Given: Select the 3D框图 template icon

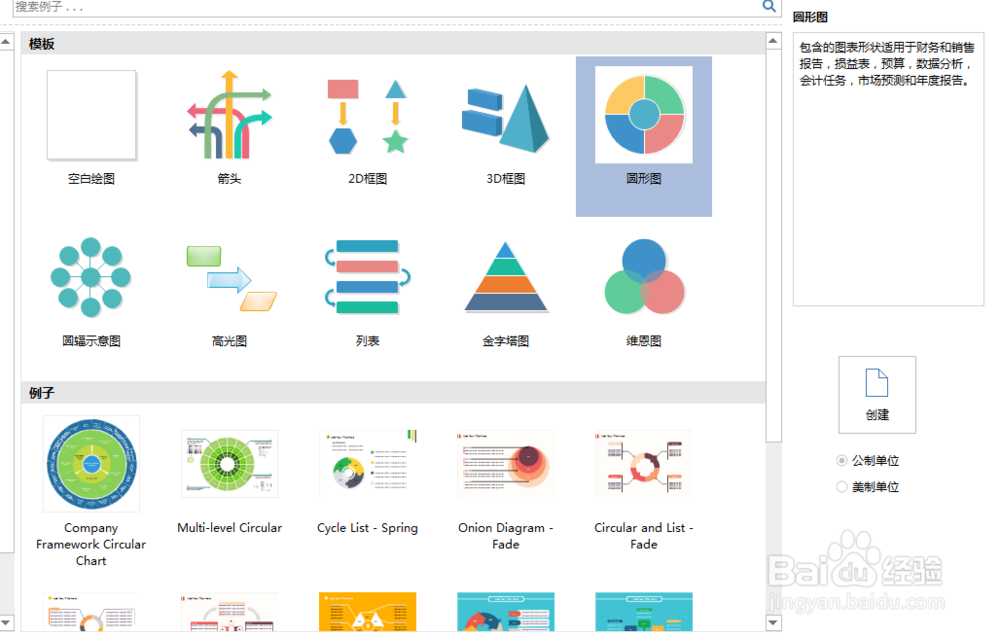Looking at the screenshot, I should coord(506,118).
